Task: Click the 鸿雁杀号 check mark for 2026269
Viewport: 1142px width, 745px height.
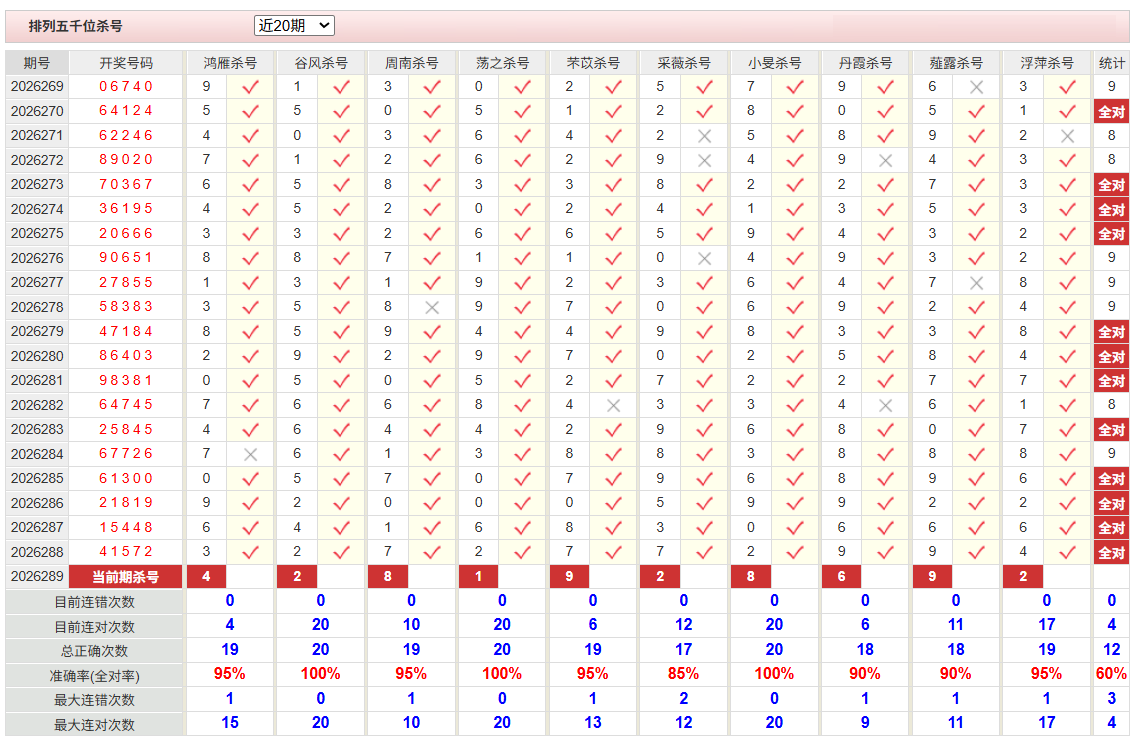Action: (x=251, y=87)
